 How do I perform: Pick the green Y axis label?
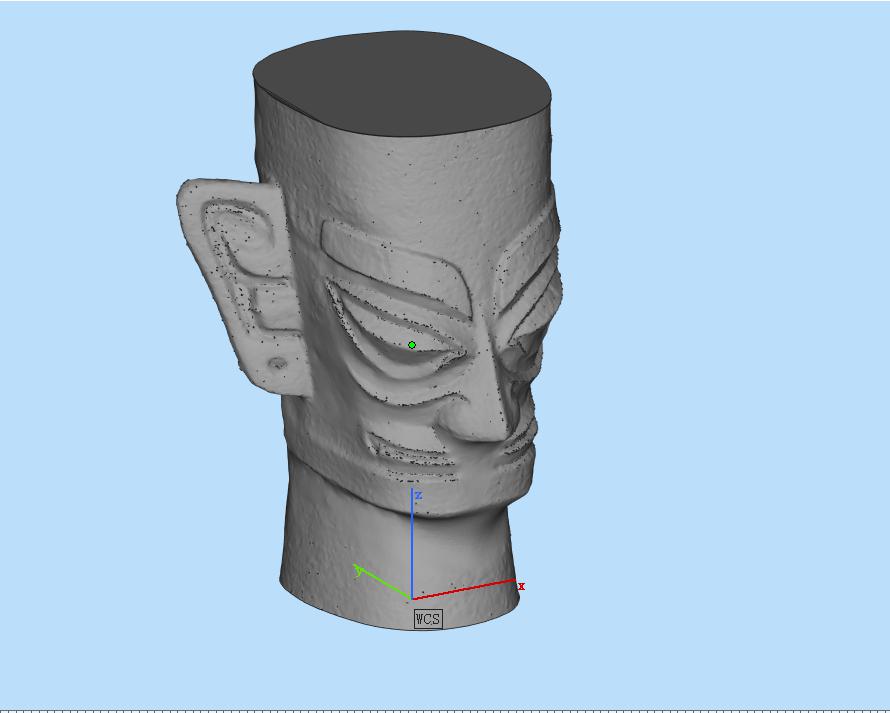pyautogui.click(x=358, y=570)
